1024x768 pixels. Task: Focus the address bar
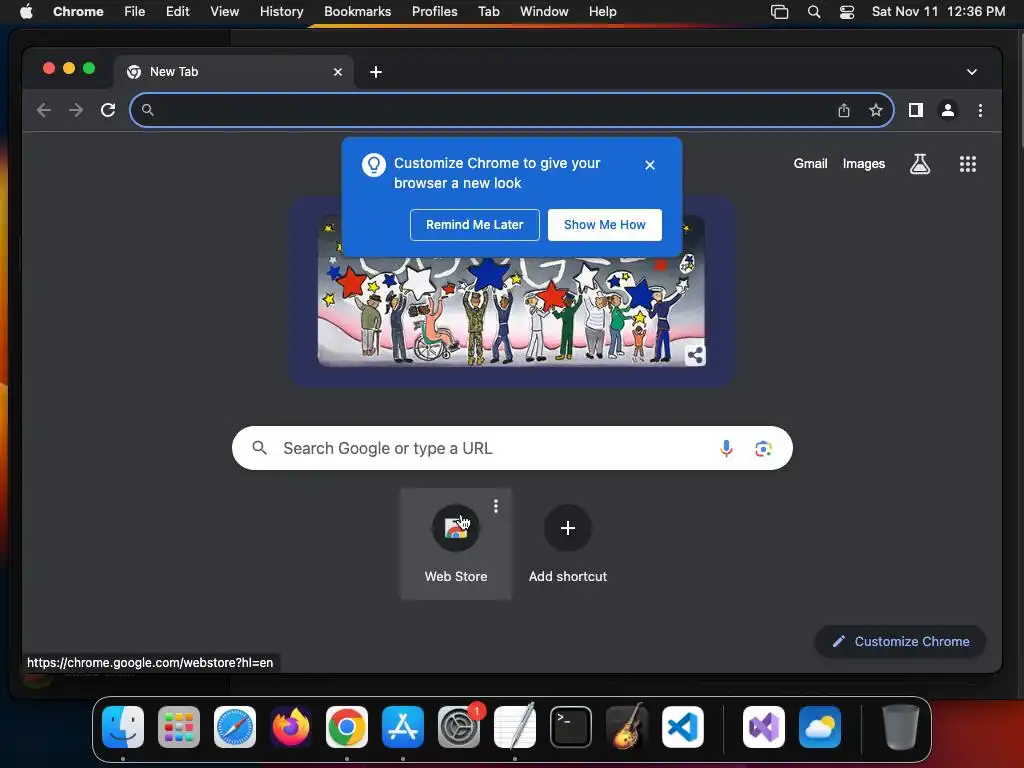pos(511,110)
